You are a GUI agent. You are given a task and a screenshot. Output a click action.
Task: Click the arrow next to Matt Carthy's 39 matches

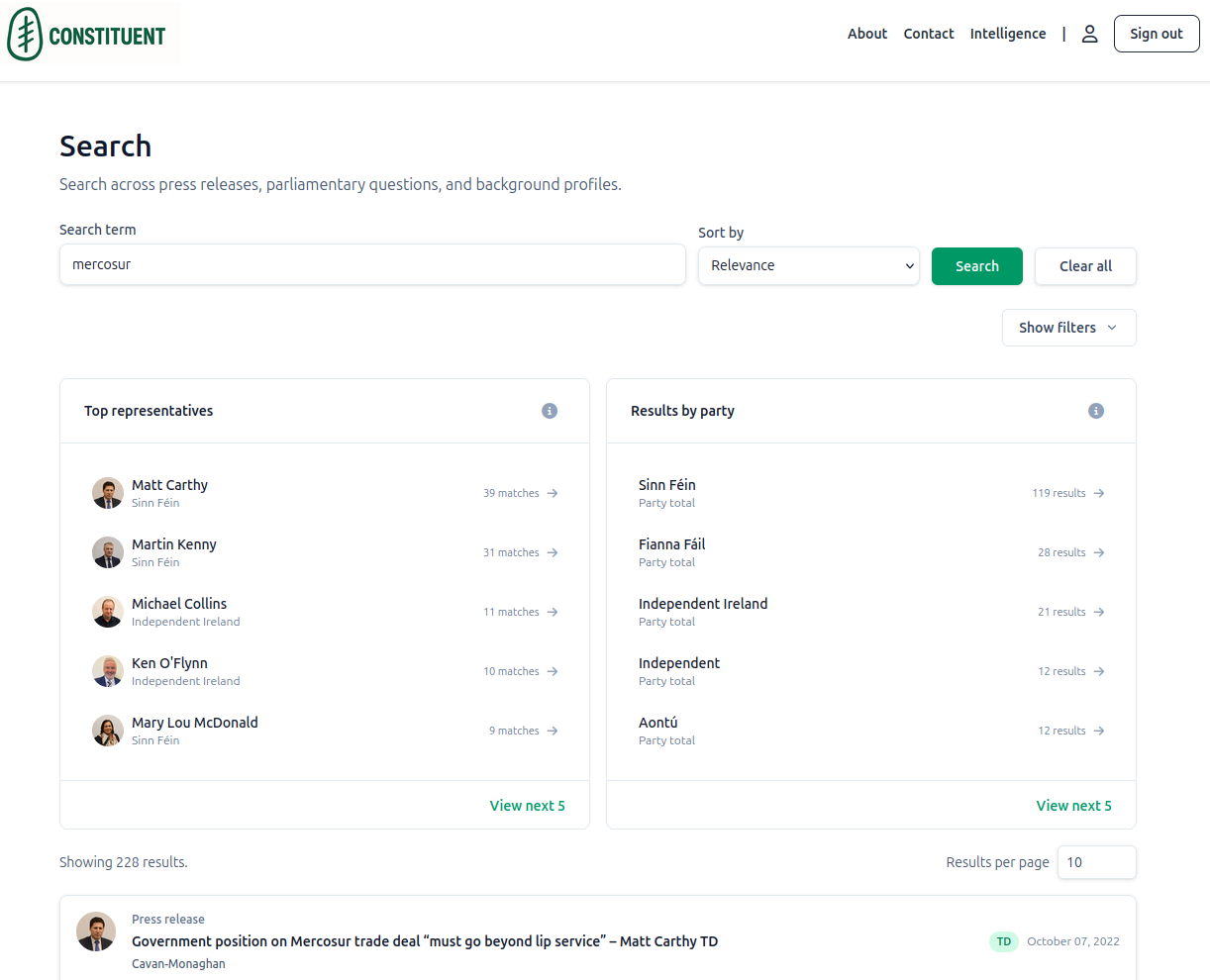pos(553,493)
